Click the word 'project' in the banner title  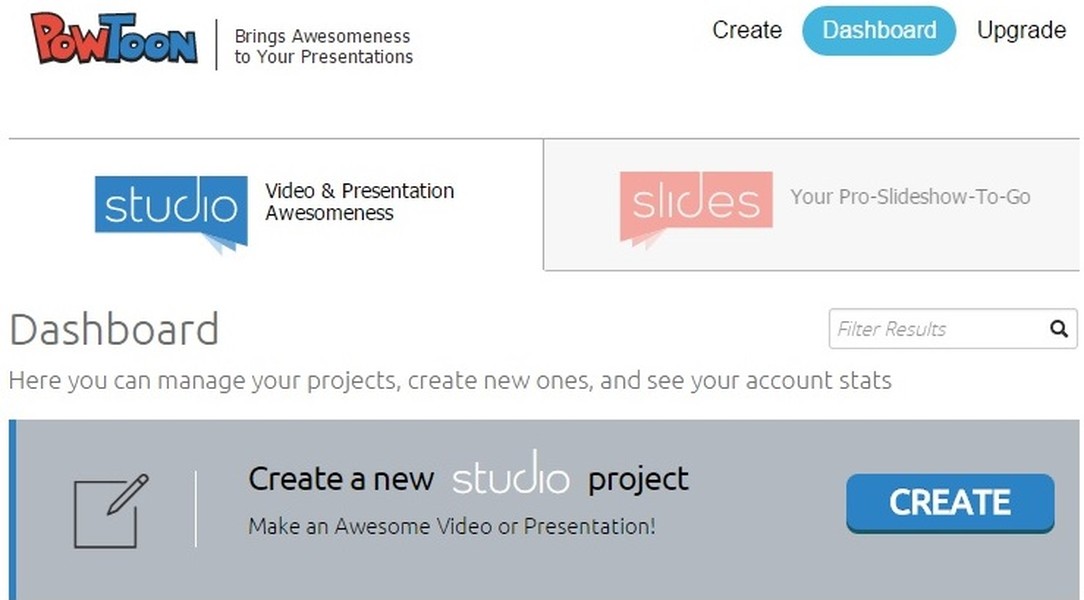click(638, 479)
